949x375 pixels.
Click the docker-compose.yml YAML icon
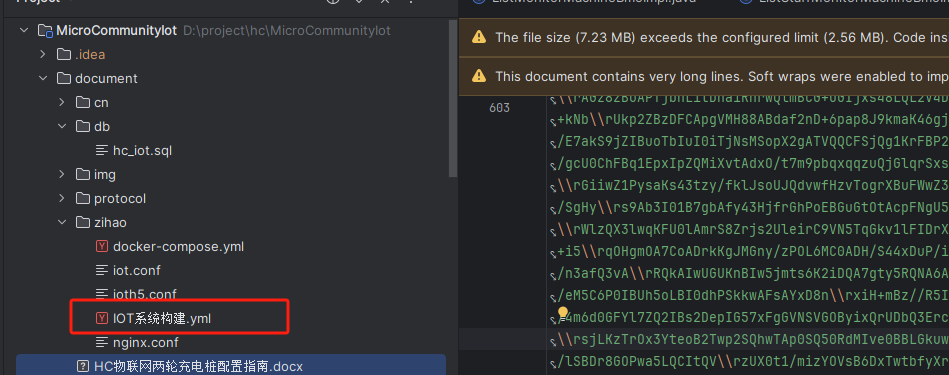[102, 246]
